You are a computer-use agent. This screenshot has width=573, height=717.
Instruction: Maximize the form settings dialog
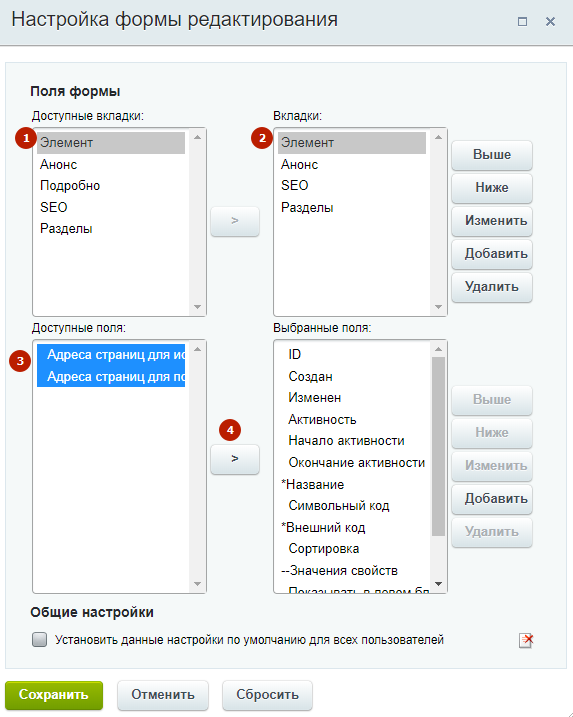click(x=522, y=21)
